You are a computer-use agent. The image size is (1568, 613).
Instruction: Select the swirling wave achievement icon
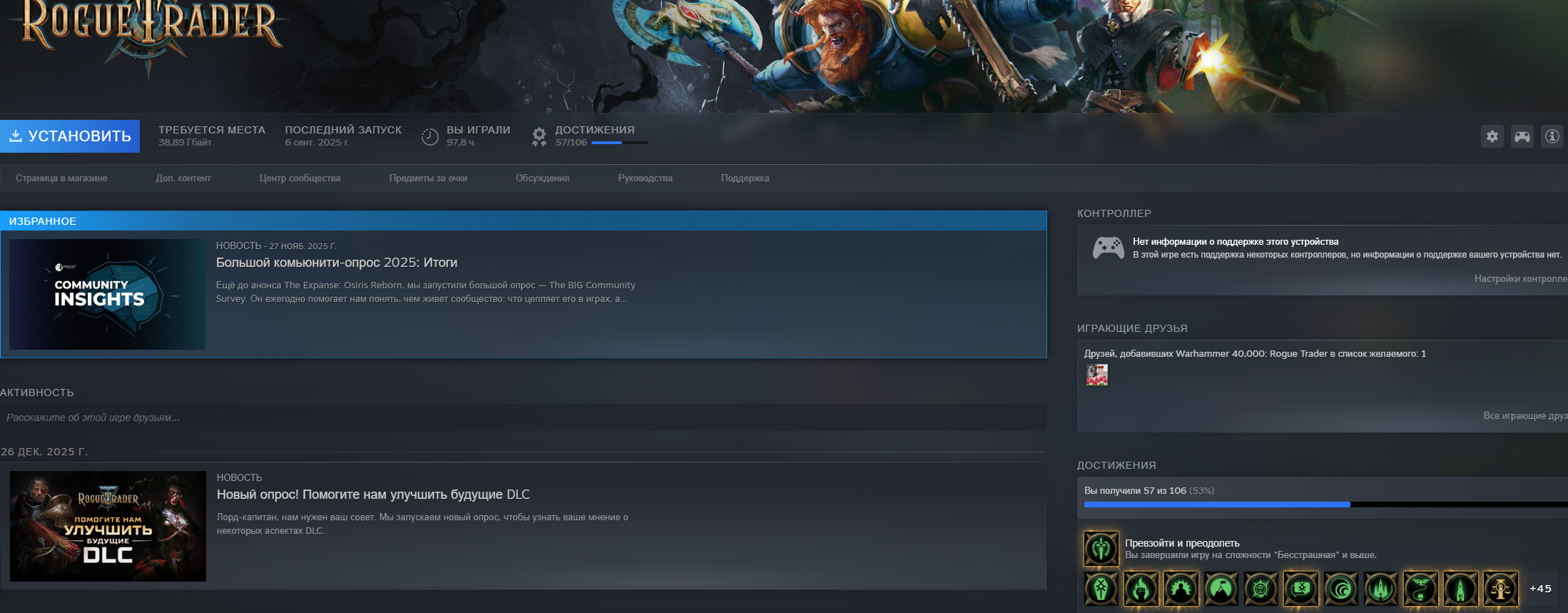point(1340,589)
